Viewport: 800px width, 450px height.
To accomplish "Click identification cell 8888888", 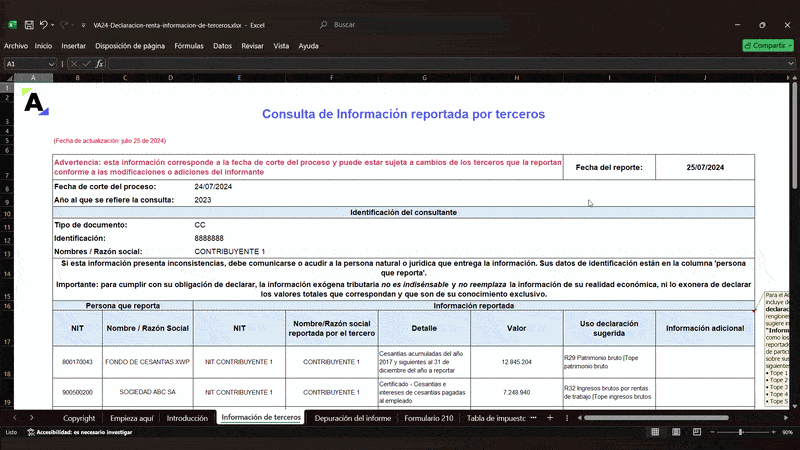I will pyautogui.click(x=209, y=238).
